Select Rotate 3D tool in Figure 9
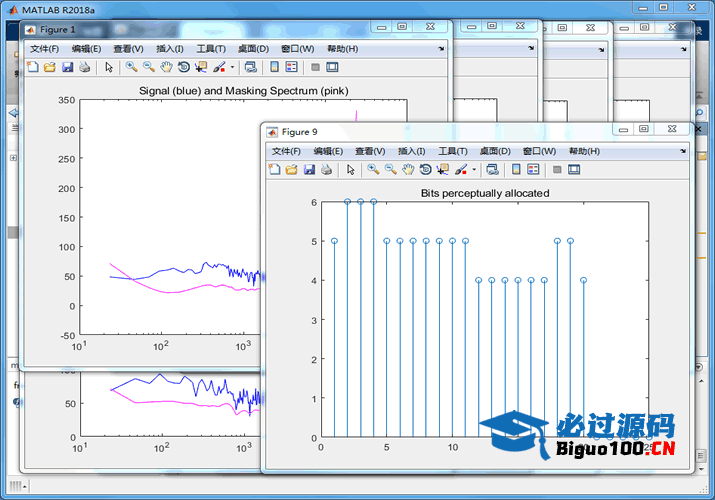This screenshot has width=715, height=500. pos(425,170)
